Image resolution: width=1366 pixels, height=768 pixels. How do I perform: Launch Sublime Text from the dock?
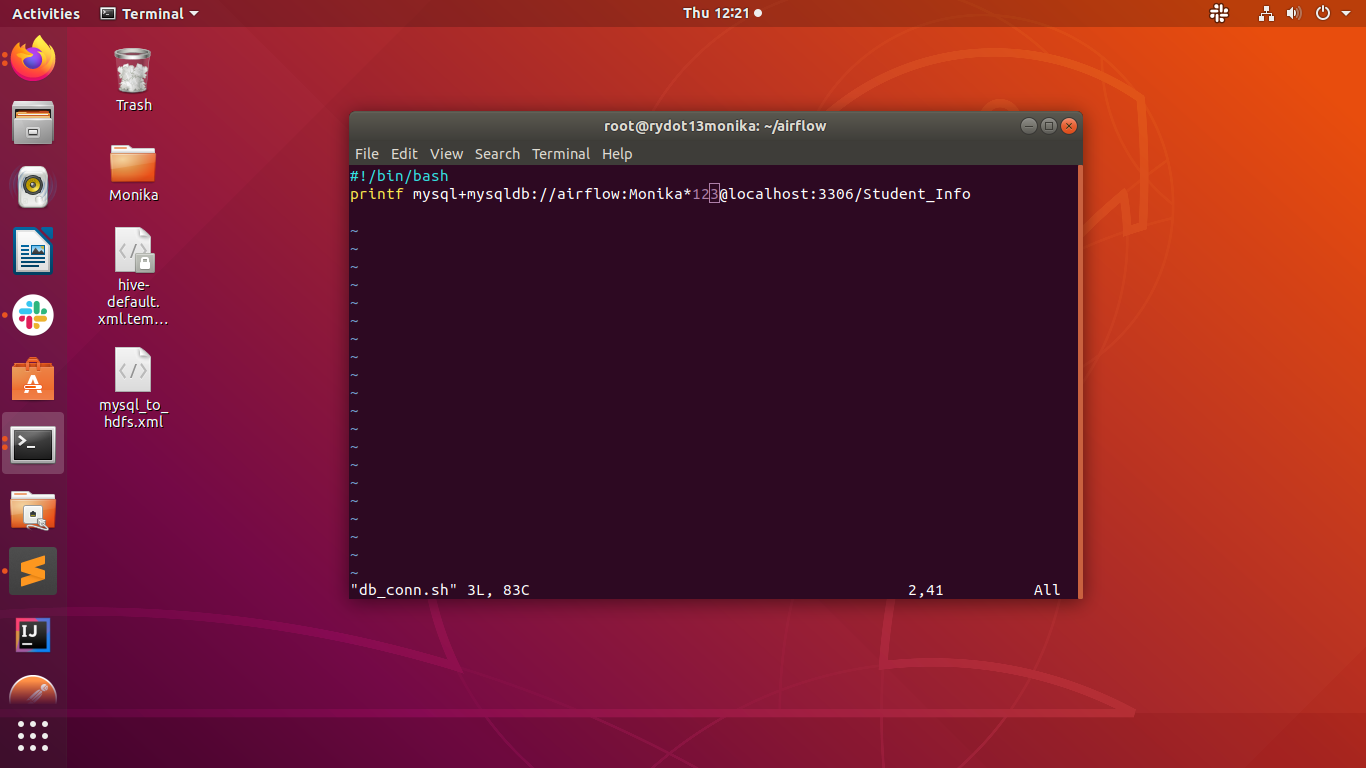[x=33, y=571]
